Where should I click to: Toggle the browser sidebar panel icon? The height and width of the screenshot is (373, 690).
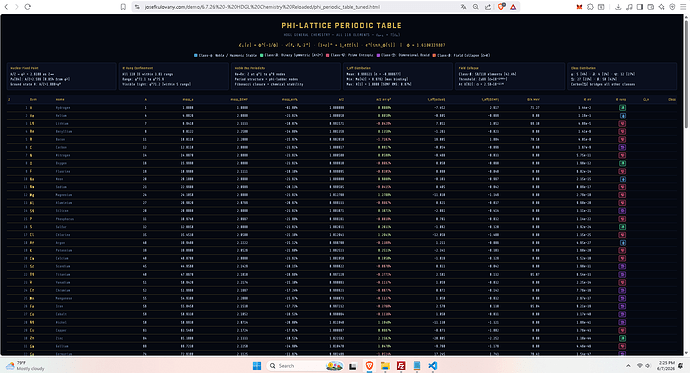640,7
